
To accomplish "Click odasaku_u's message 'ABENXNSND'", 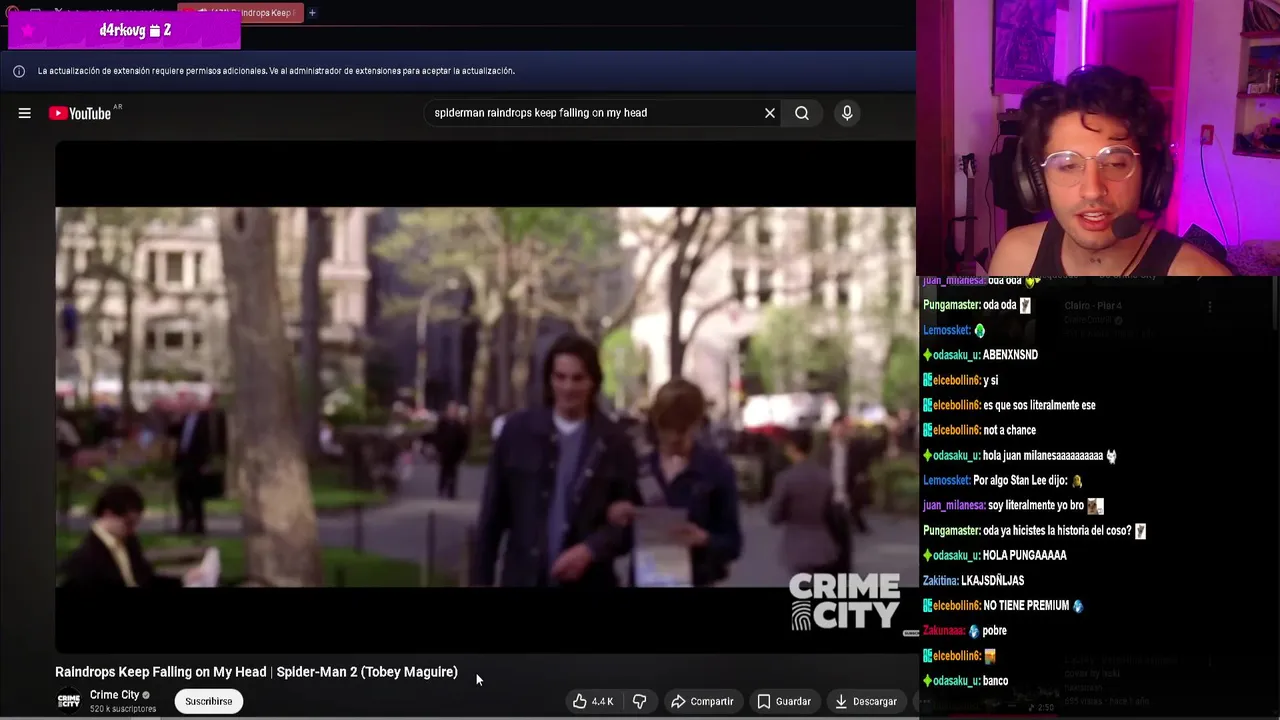I will click(x=1010, y=355).
